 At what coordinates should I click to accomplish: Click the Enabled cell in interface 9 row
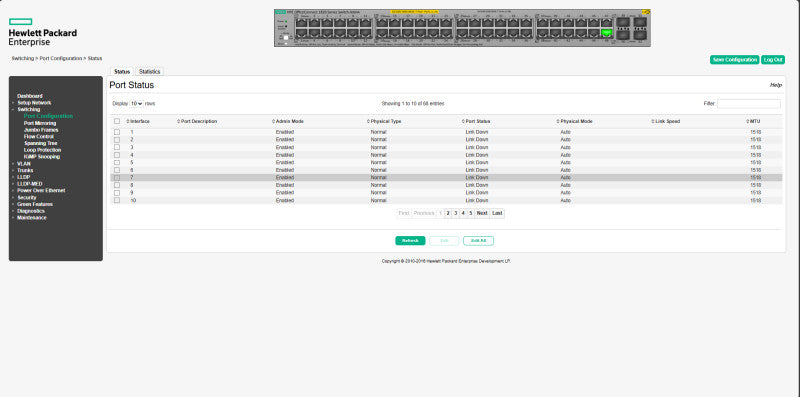point(285,193)
